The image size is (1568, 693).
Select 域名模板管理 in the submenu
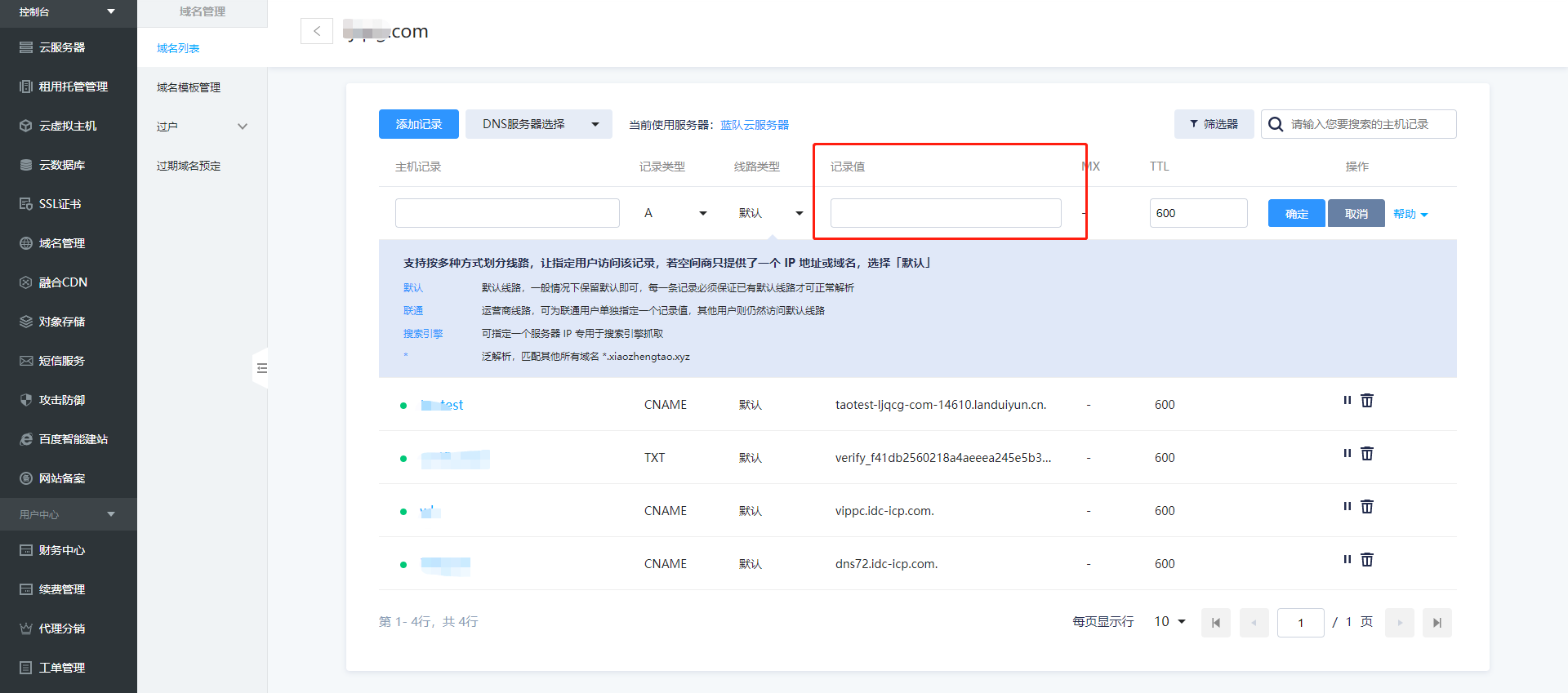point(189,87)
